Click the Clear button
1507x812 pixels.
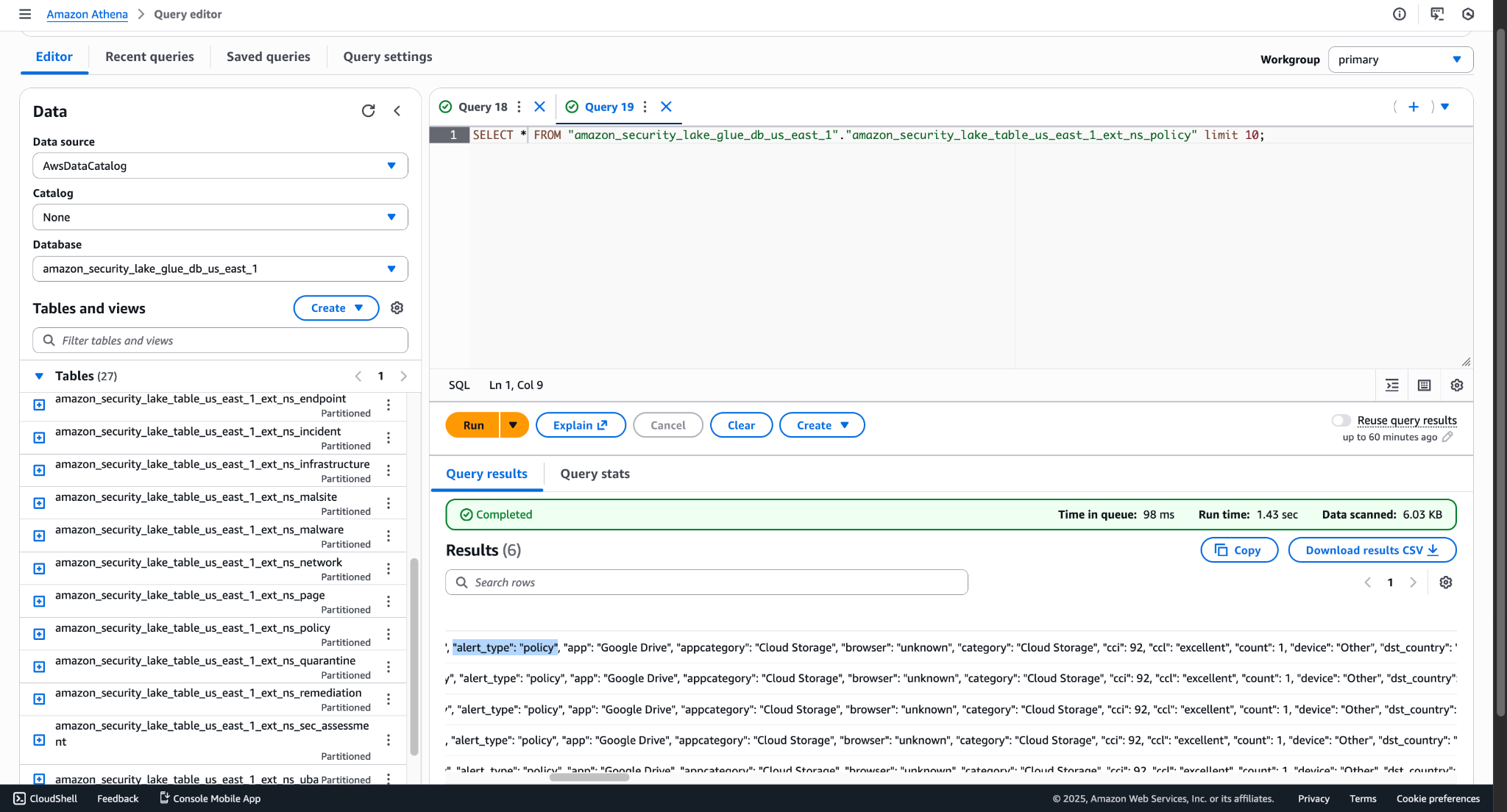741,425
